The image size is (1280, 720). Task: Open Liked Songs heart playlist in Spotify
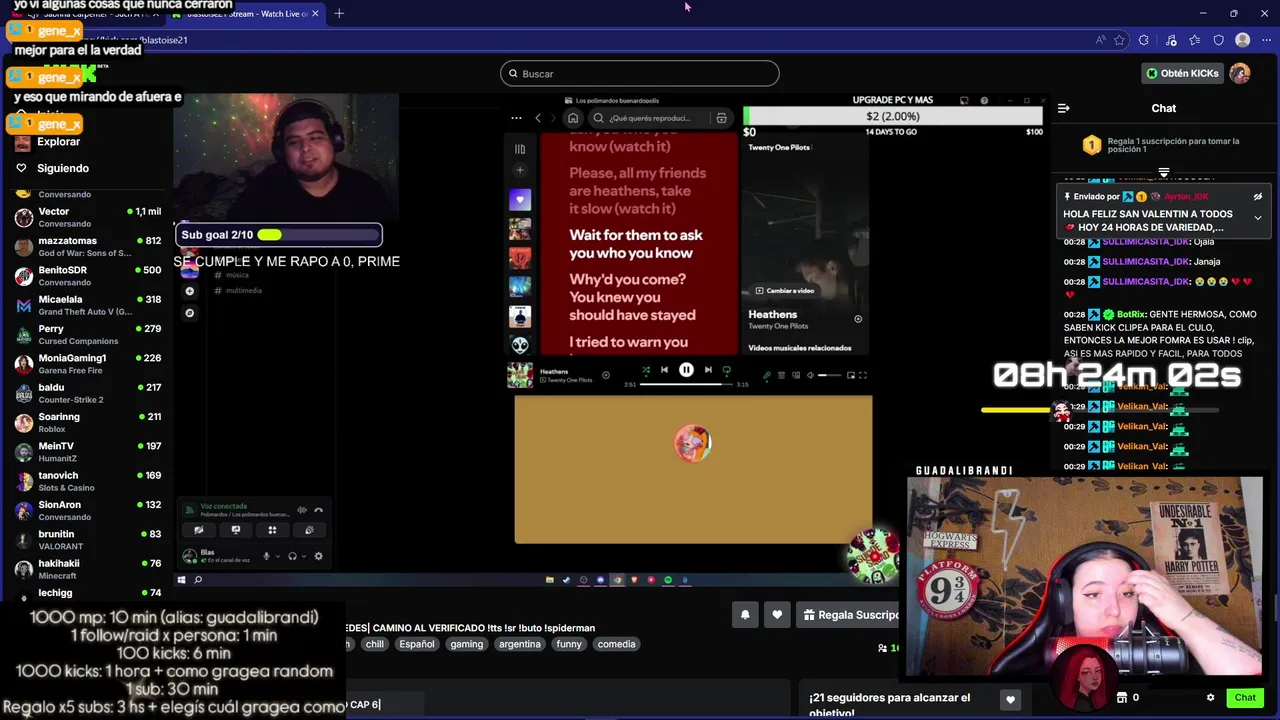coord(520,200)
